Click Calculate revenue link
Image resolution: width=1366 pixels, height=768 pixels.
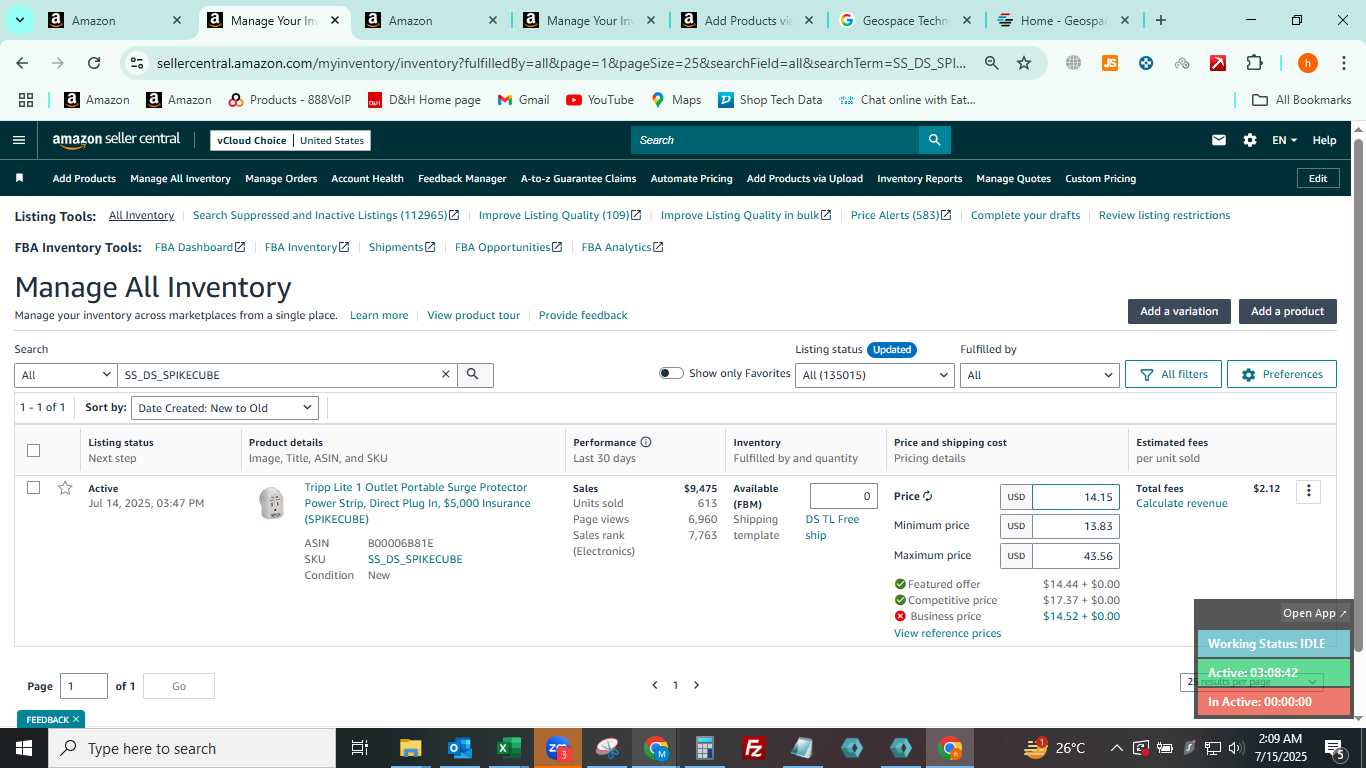coord(1181,503)
